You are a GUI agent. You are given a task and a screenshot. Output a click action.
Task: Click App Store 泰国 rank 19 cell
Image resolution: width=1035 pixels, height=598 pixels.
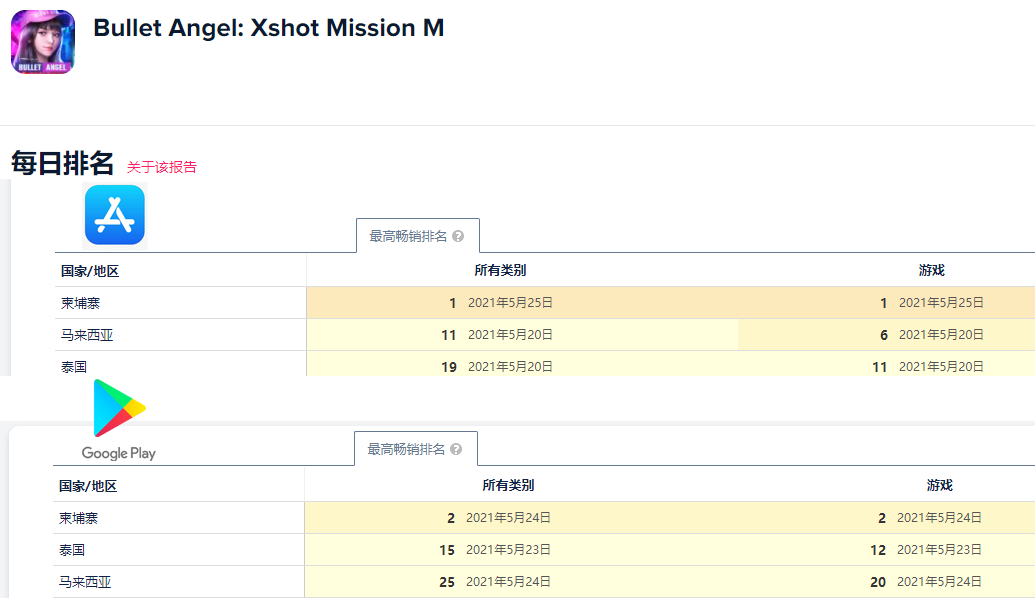click(449, 367)
